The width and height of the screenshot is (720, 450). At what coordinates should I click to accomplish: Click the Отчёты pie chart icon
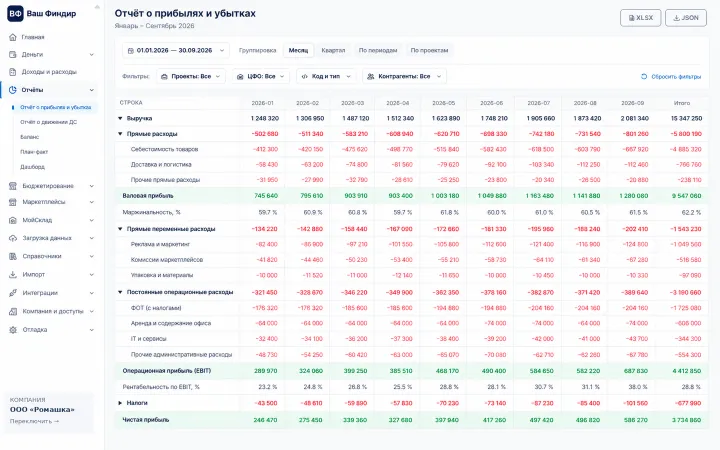point(13,90)
